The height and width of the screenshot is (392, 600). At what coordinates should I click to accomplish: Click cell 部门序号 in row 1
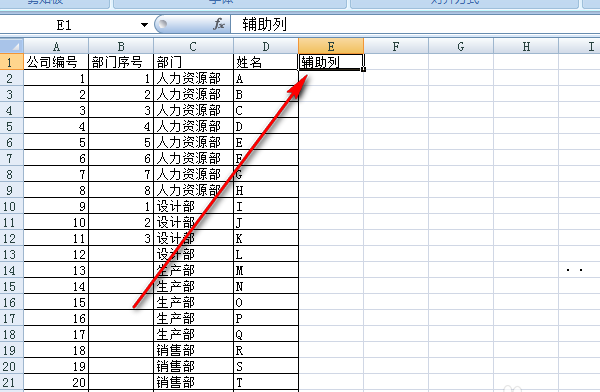(x=121, y=62)
